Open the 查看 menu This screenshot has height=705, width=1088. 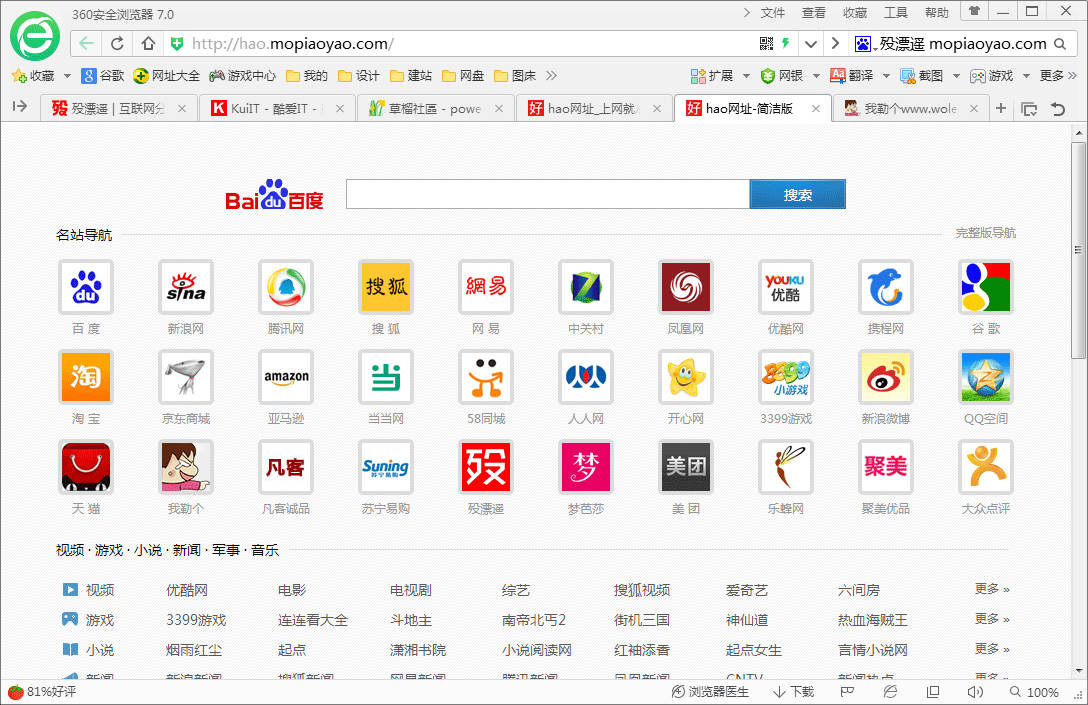click(813, 12)
